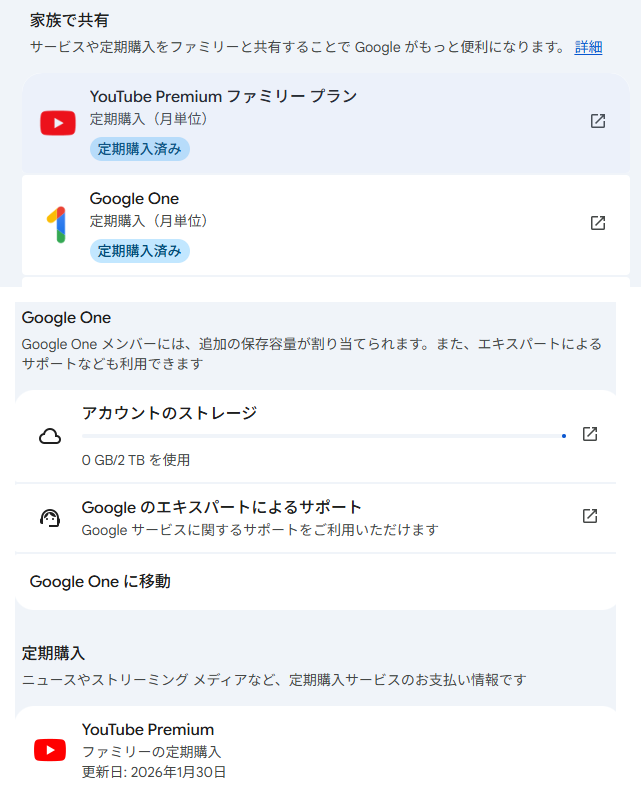This screenshot has width=641, height=790.
Task: Open Google のエキスパートによるサポート row title
Action: point(221,507)
